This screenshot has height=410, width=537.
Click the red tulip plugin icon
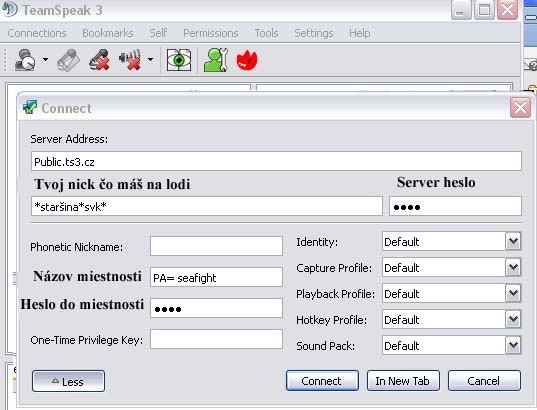tap(247, 60)
